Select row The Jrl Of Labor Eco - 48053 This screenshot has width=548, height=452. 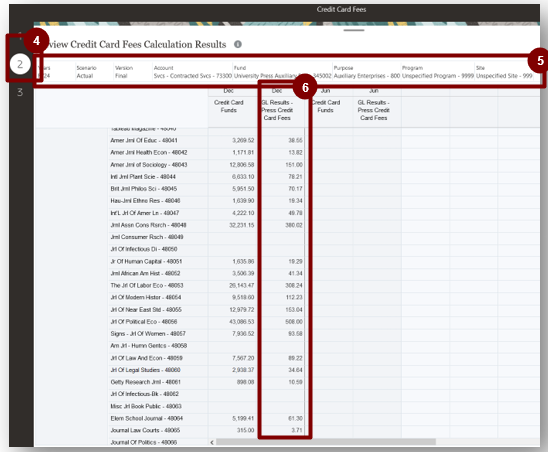[147, 286]
